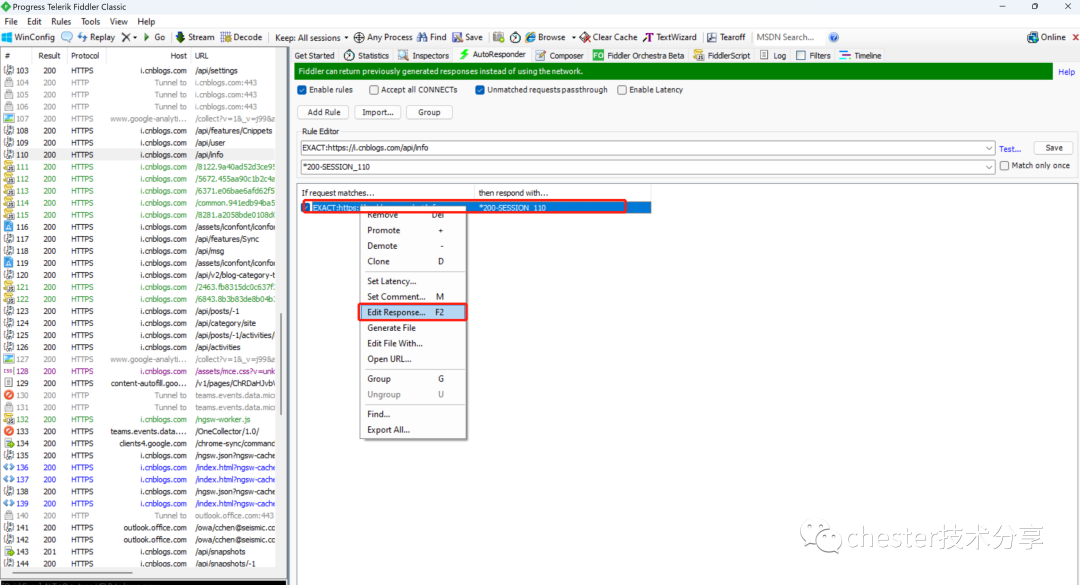Click the Go resume button

pos(154,37)
